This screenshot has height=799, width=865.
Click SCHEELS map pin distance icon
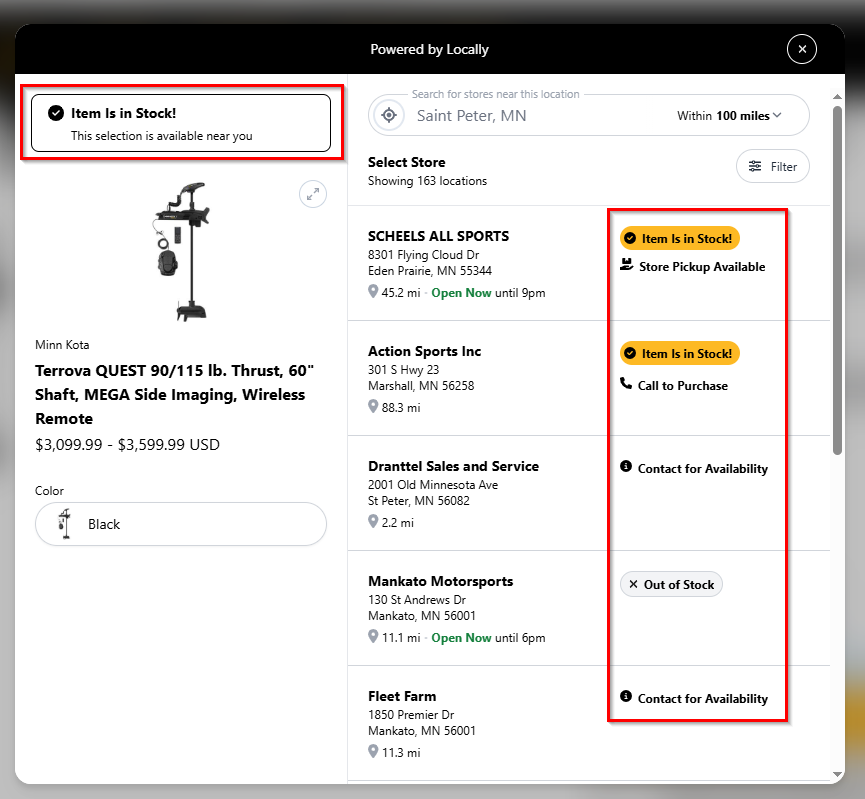[373, 291]
